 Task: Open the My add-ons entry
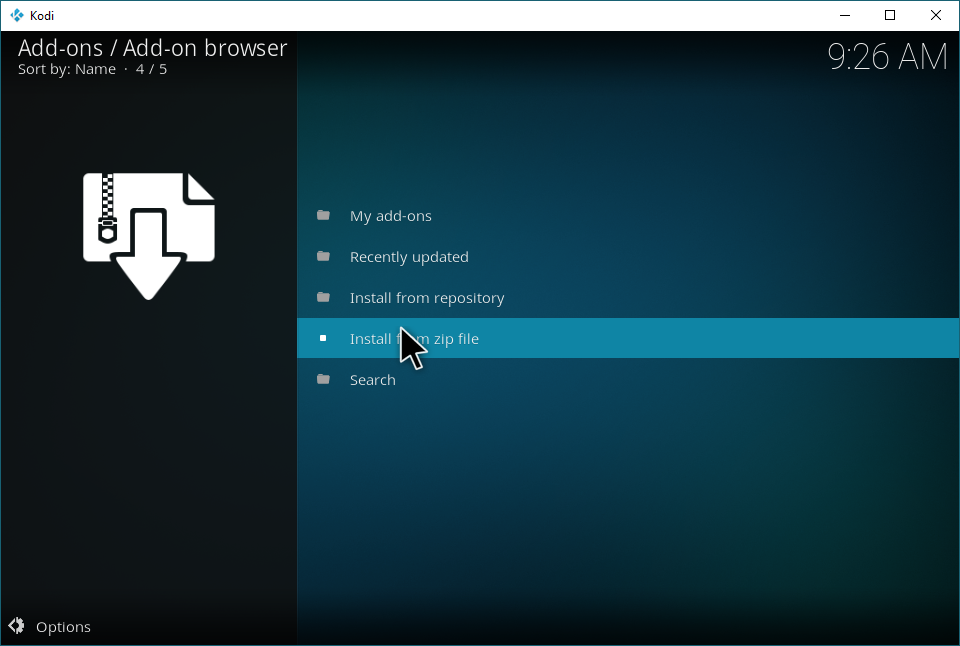click(x=390, y=216)
